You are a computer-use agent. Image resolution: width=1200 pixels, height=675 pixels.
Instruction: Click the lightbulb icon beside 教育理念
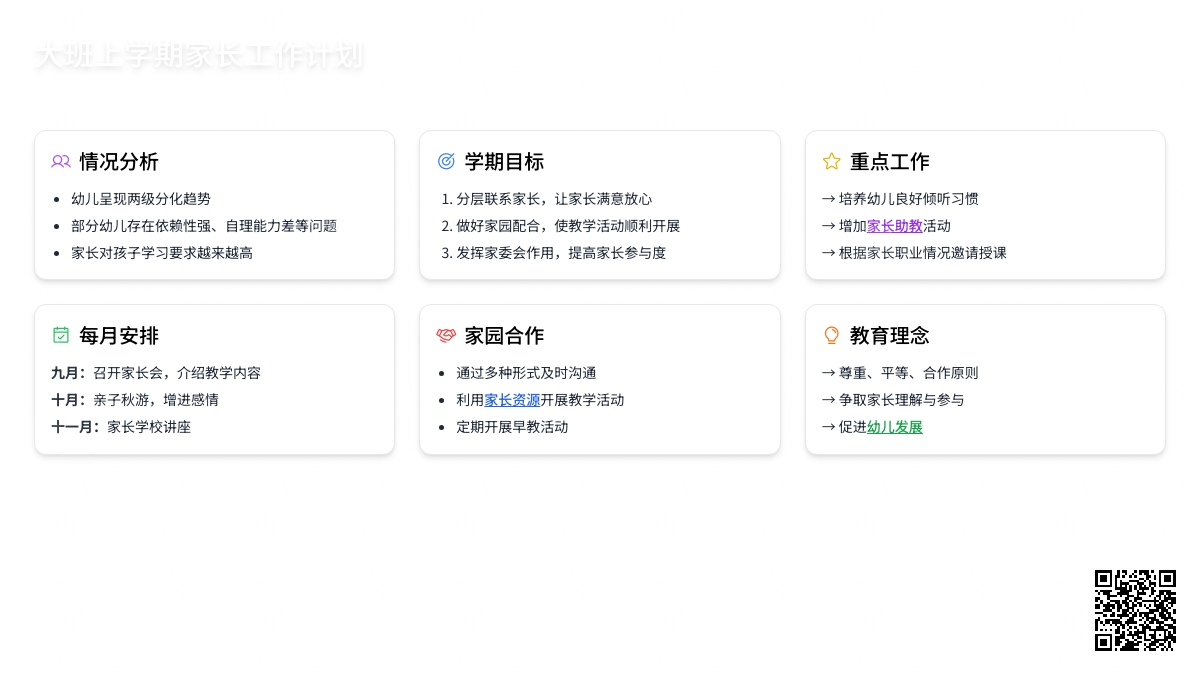tap(831, 336)
